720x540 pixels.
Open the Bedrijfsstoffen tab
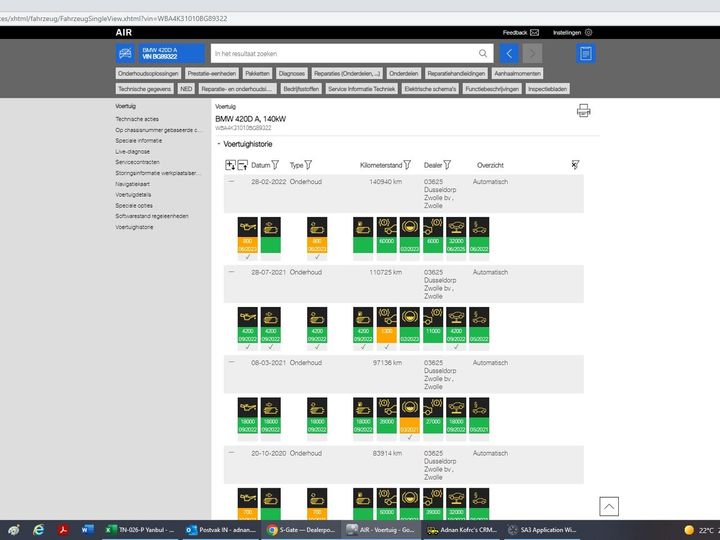point(301,89)
